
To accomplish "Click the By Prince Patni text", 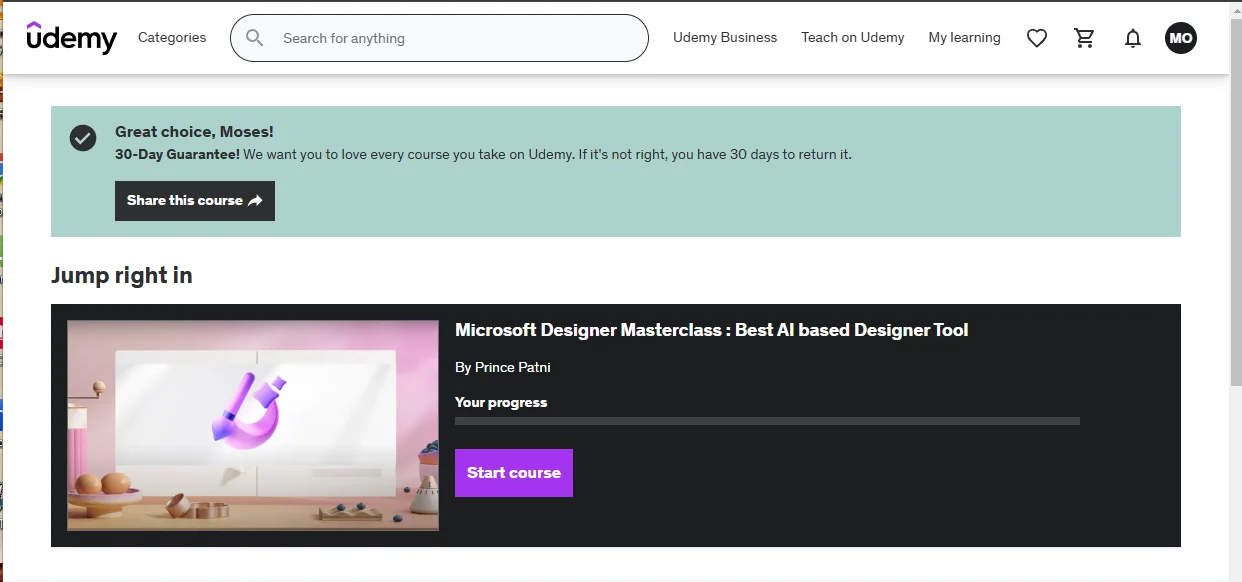I will click(x=503, y=367).
